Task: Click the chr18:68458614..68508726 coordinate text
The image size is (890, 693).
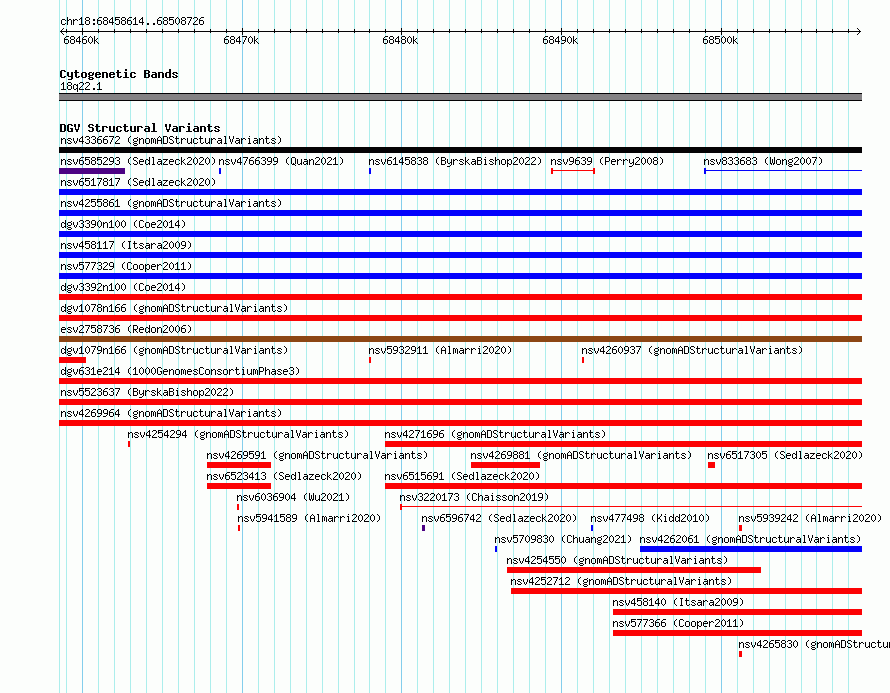Action: (x=132, y=21)
